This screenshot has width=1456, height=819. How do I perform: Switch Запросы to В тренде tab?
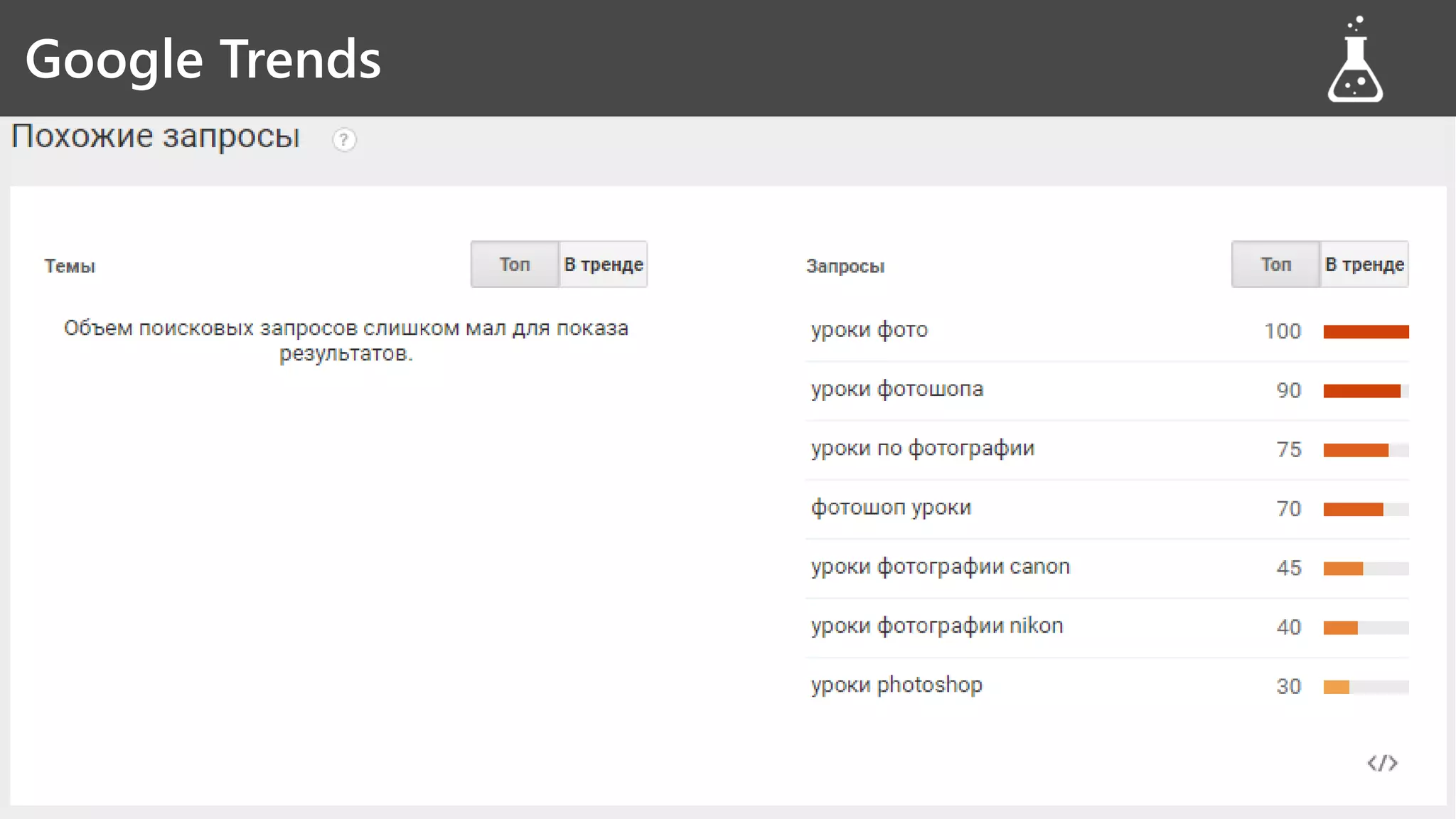(x=1364, y=264)
